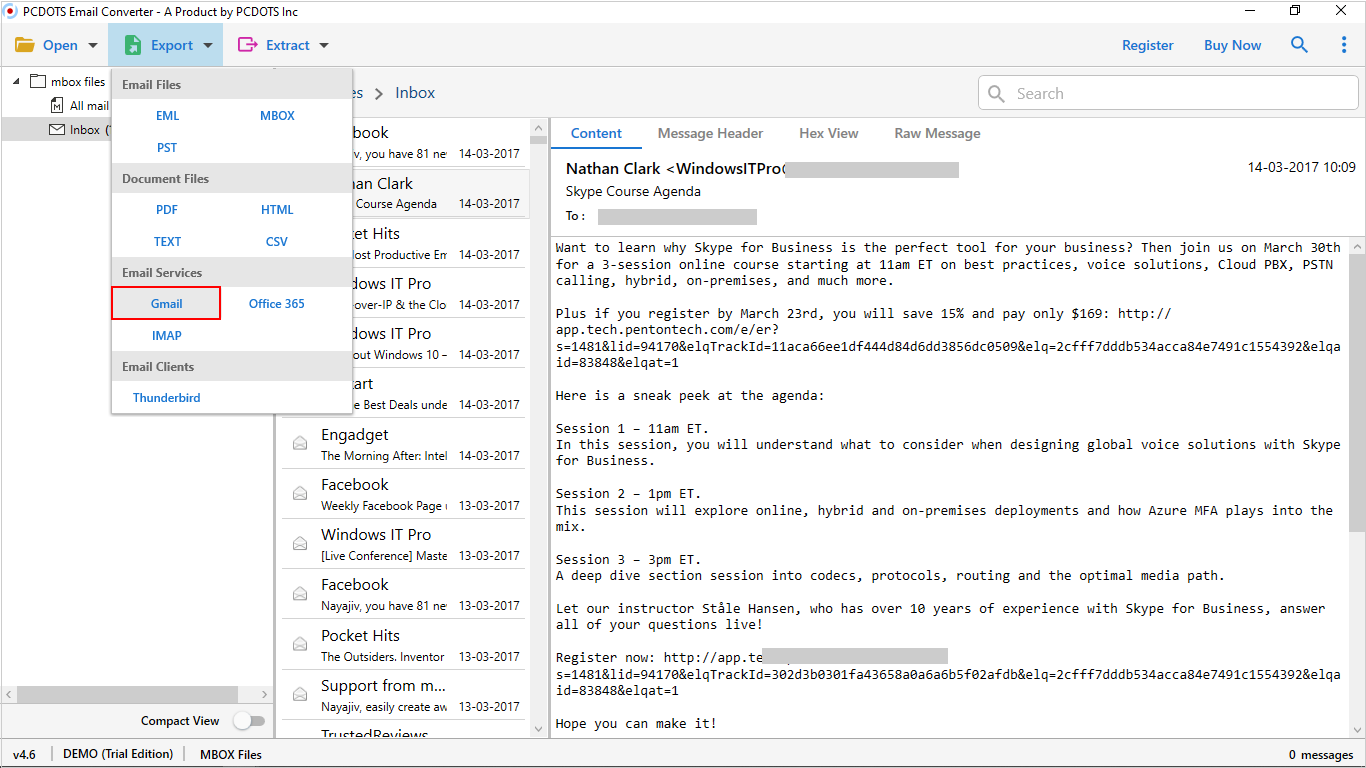Click the email list scroll up arrow
1366x768 pixels.
tap(539, 130)
